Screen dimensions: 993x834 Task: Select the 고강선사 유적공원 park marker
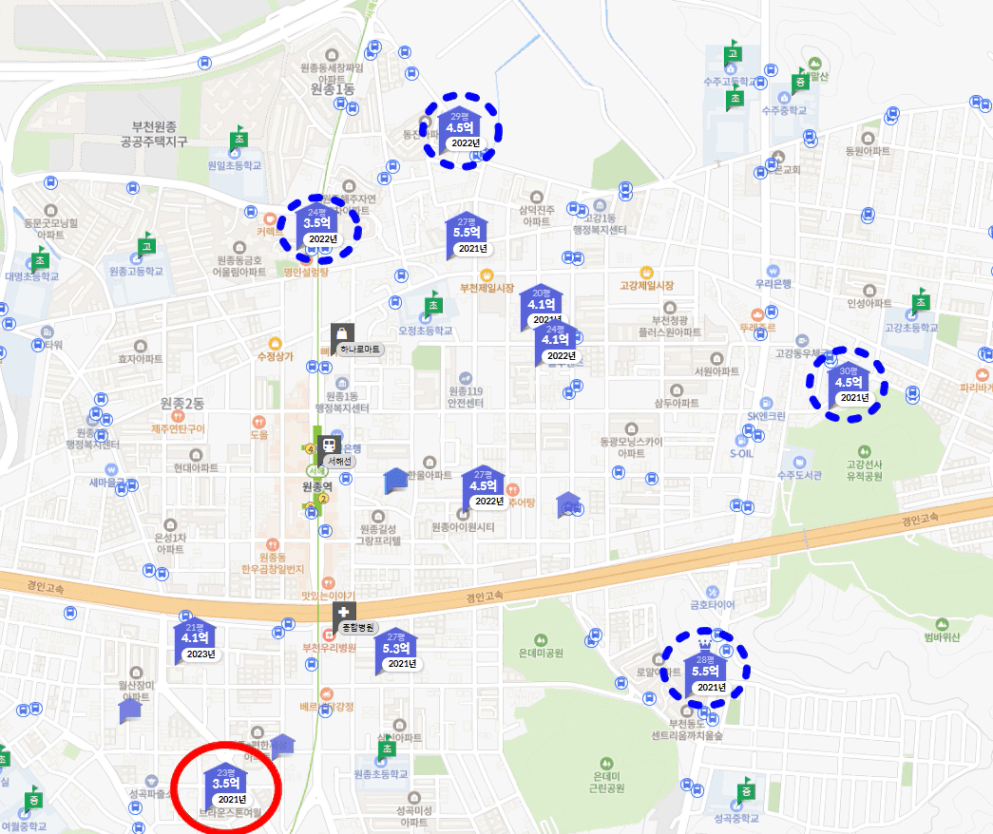[x=864, y=452]
